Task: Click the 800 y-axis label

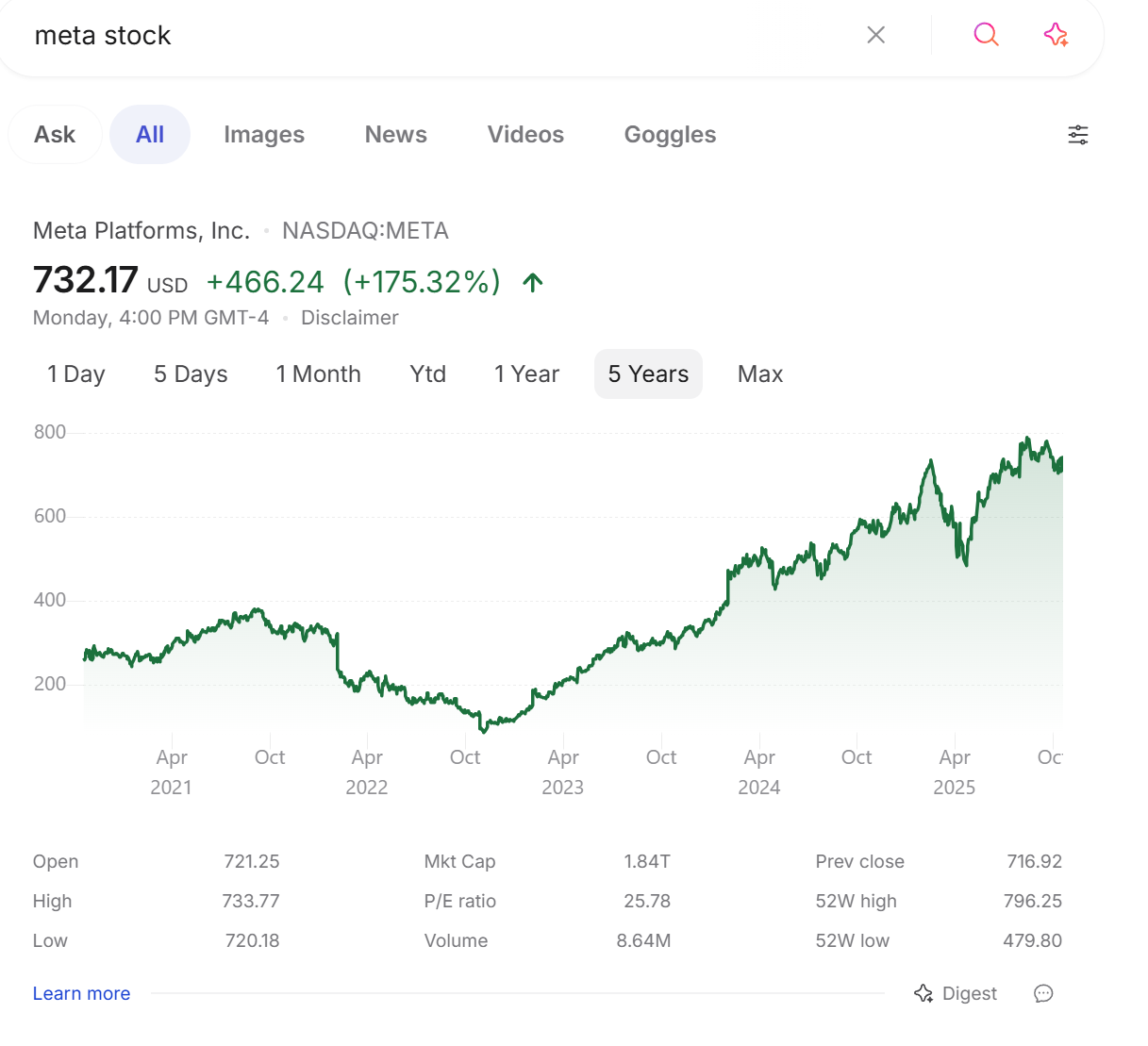Action: coord(50,432)
